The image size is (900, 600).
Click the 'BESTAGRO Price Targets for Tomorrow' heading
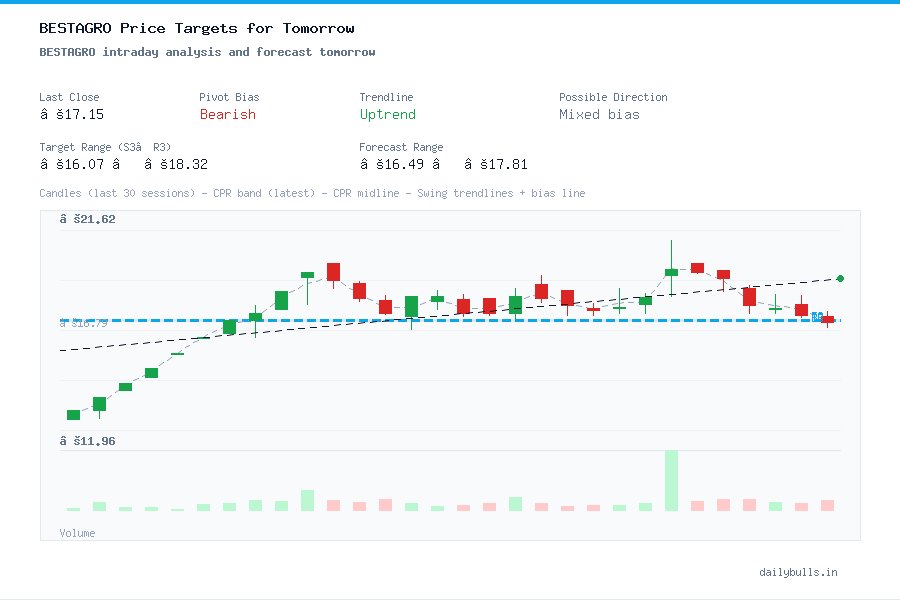[197, 28]
